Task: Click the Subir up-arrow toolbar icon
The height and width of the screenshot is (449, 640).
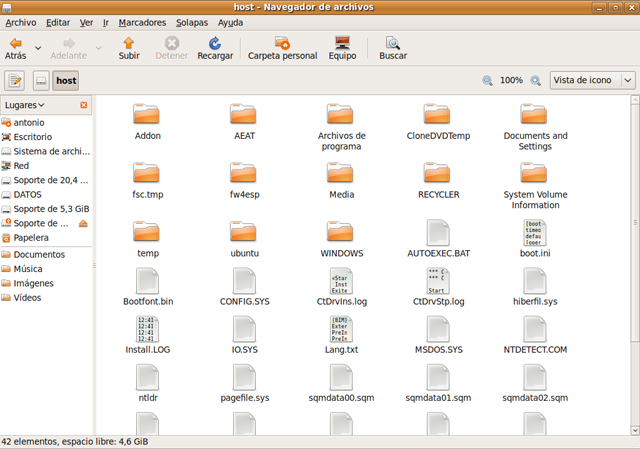Action: 129,44
